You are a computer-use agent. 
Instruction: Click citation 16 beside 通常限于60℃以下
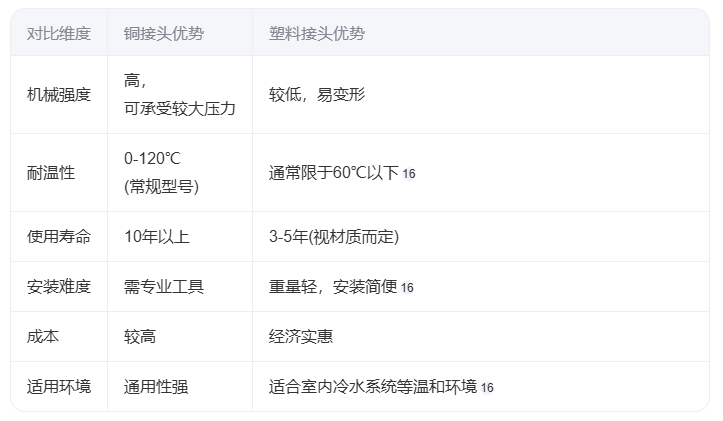point(408,174)
